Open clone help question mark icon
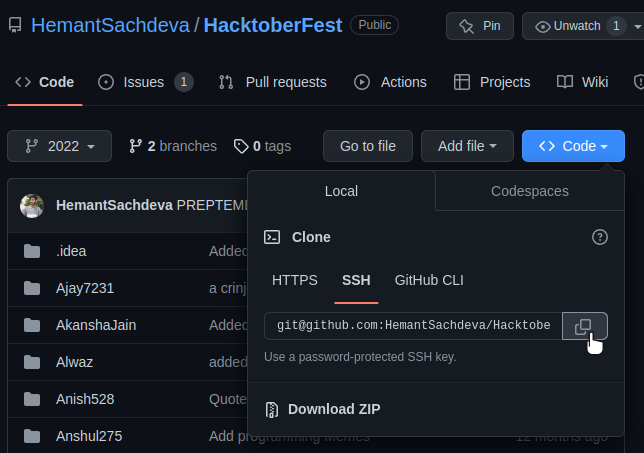Image resolution: width=644 pixels, height=453 pixels. (x=600, y=237)
